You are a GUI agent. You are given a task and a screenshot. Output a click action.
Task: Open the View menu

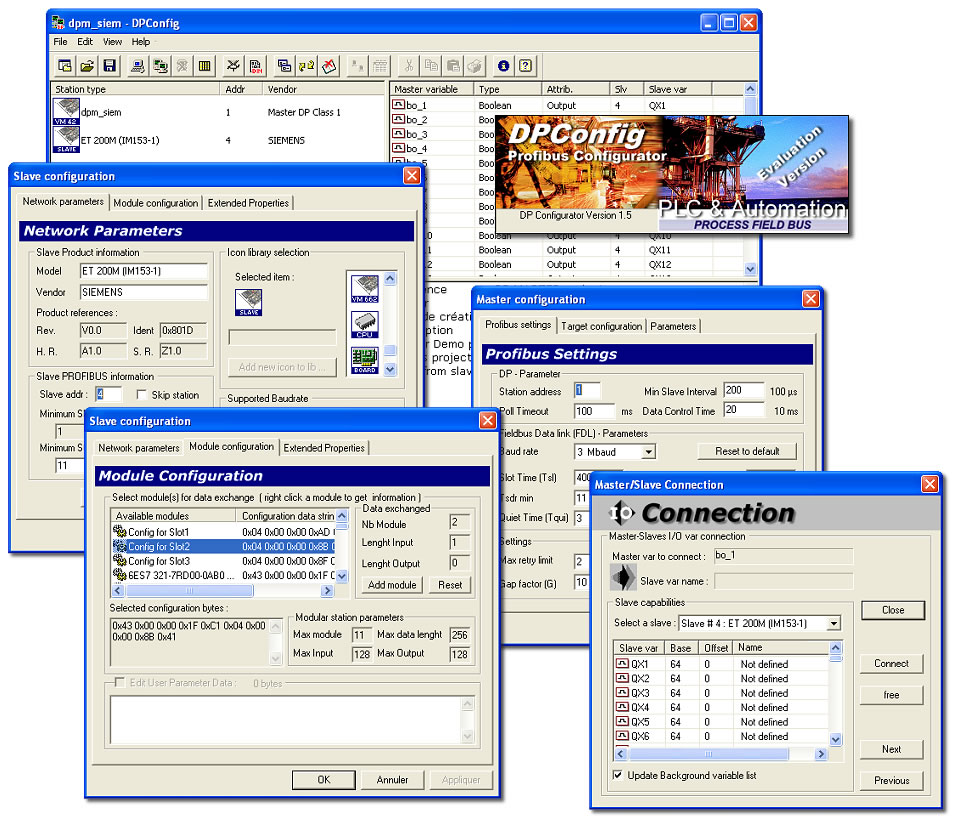point(112,41)
